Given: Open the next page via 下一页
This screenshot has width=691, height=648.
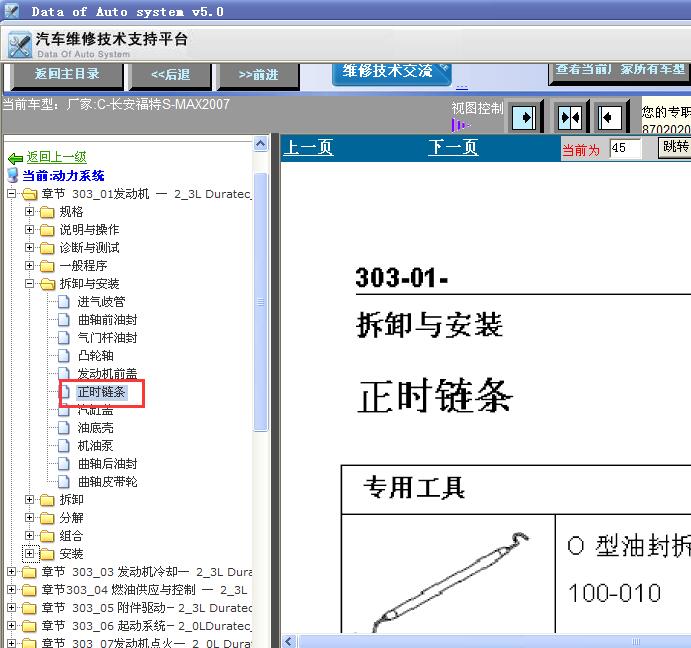Looking at the screenshot, I should coord(453,148).
